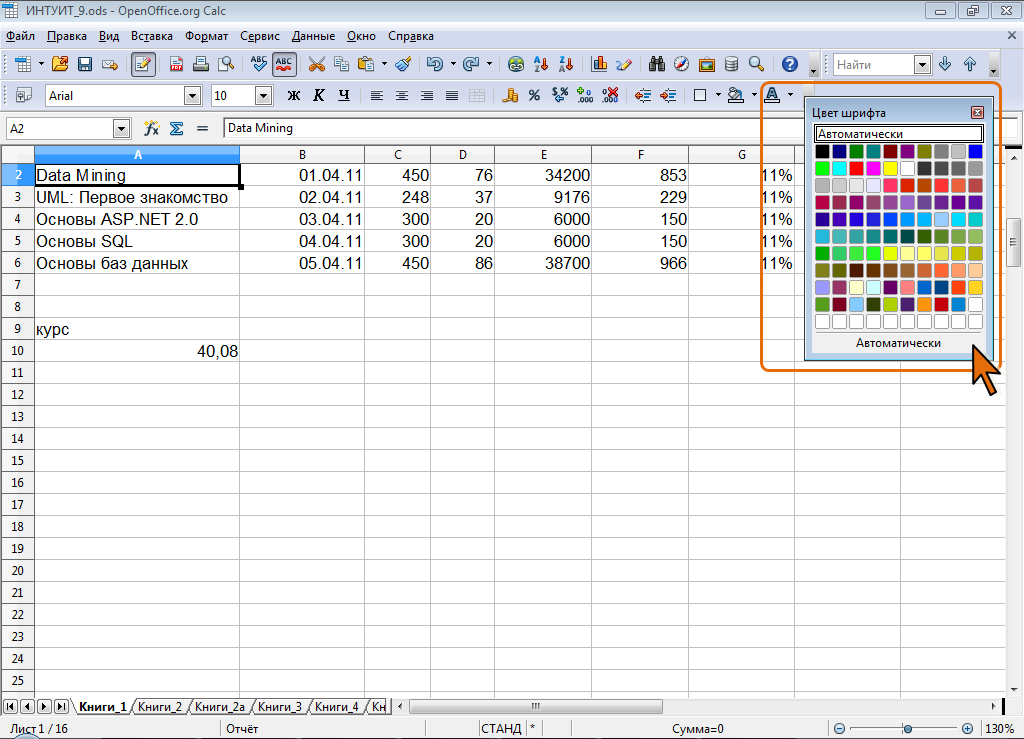Click the Sum sigma icon

[176, 129]
